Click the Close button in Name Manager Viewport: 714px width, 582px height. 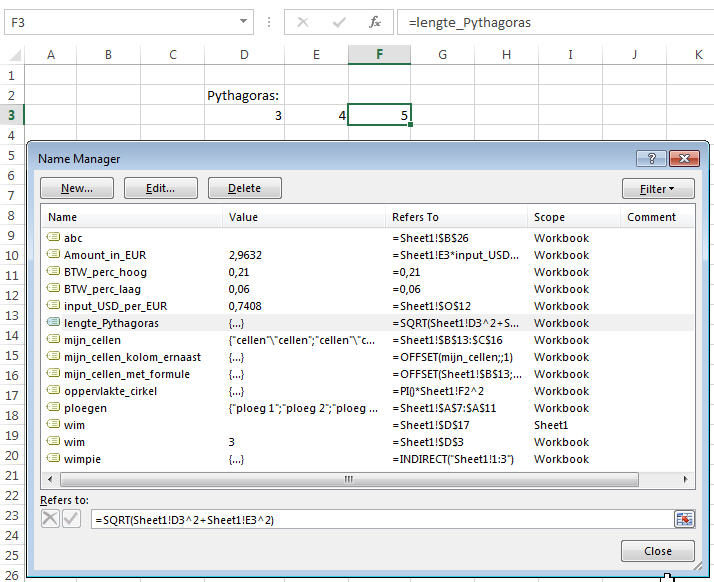(x=658, y=551)
